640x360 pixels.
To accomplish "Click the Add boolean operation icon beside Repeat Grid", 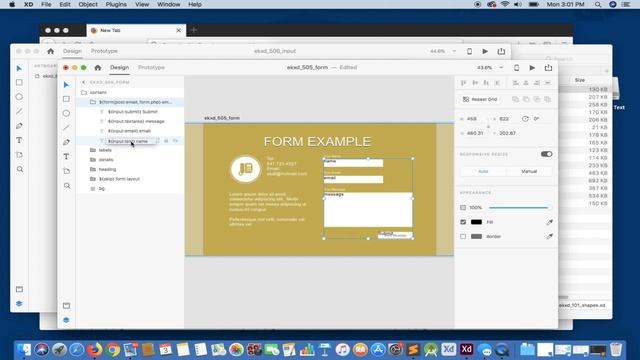I will 515,99.
